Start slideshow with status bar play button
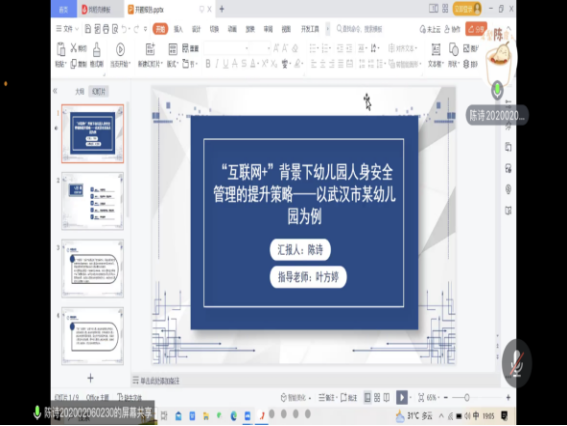This screenshot has height=426, width=567. (402, 397)
